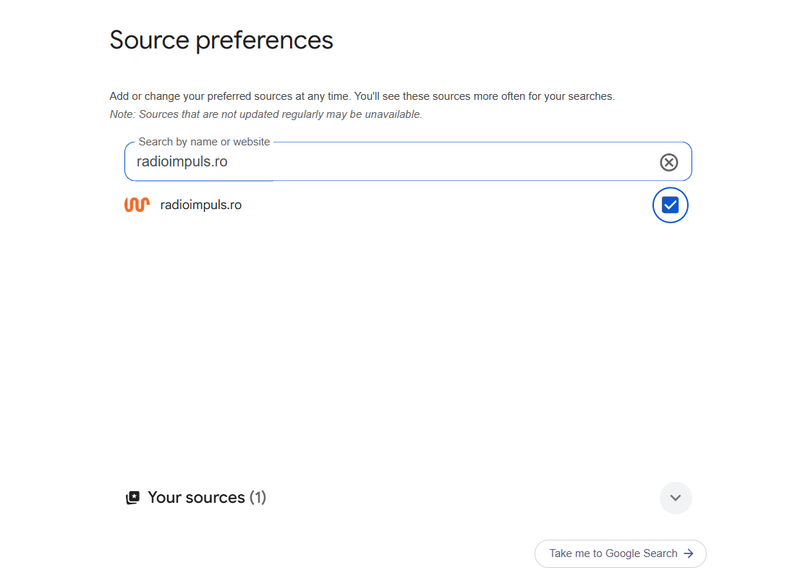Click the arrow icon in Google Search button
800x586 pixels.
click(689, 553)
